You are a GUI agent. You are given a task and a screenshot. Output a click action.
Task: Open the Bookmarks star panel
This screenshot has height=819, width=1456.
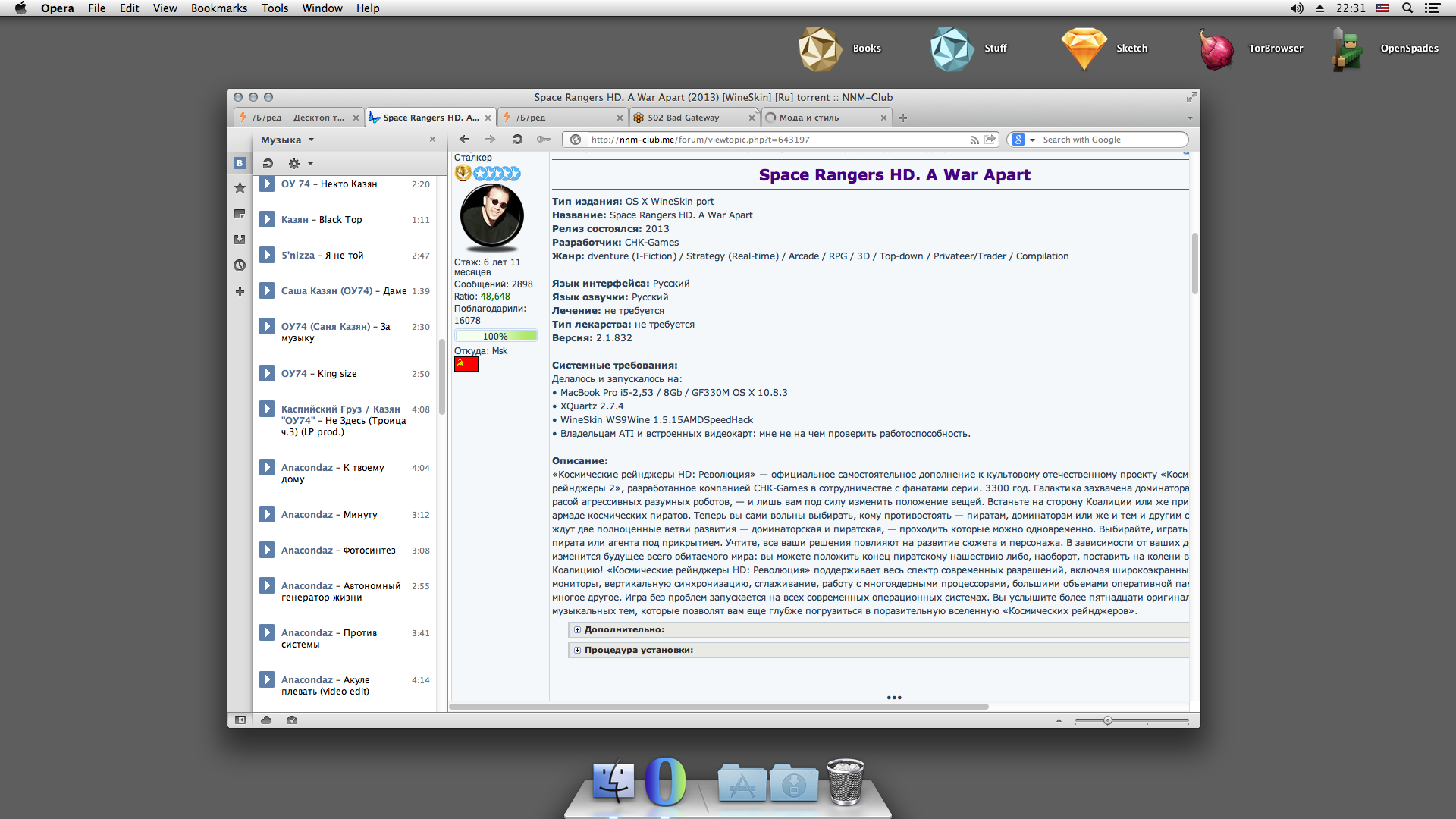(x=240, y=188)
